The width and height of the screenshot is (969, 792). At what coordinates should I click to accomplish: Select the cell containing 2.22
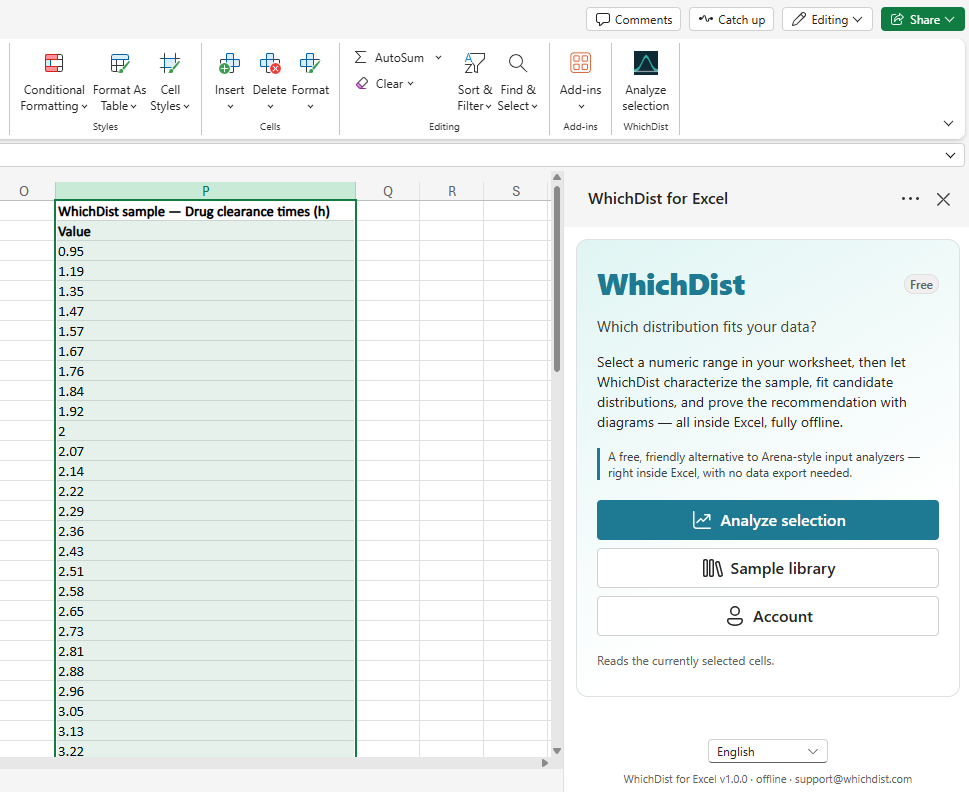205,491
